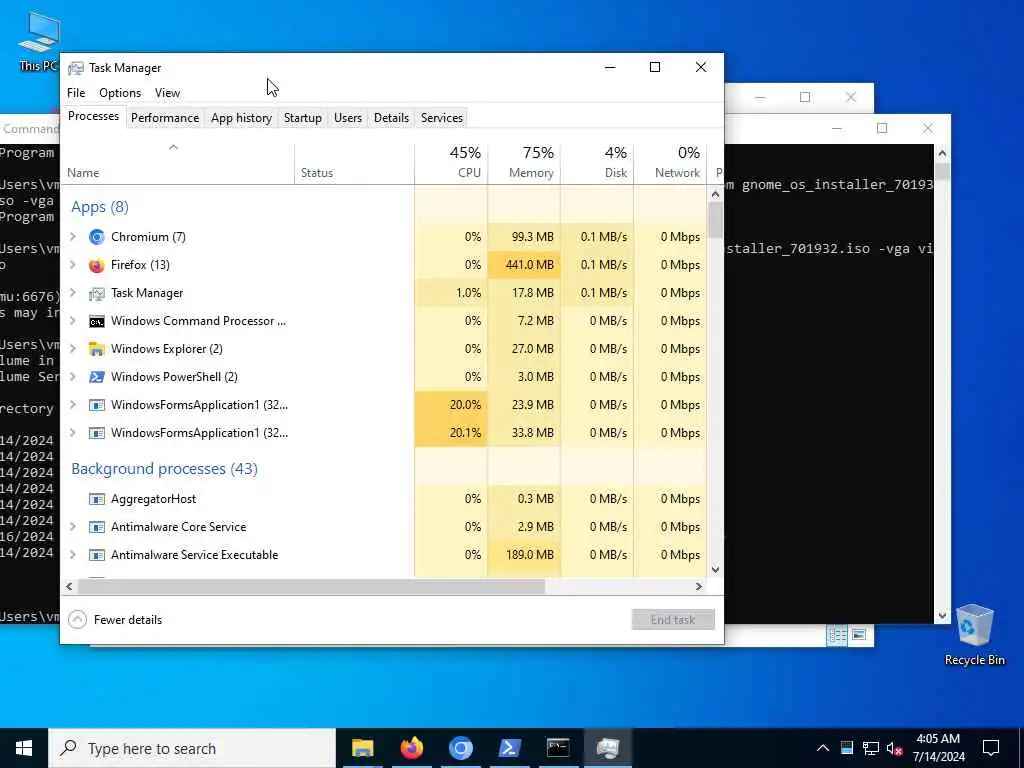Click the Background processes (43) heading
Viewport: 1024px width, 768px height.
[x=165, y=469]
